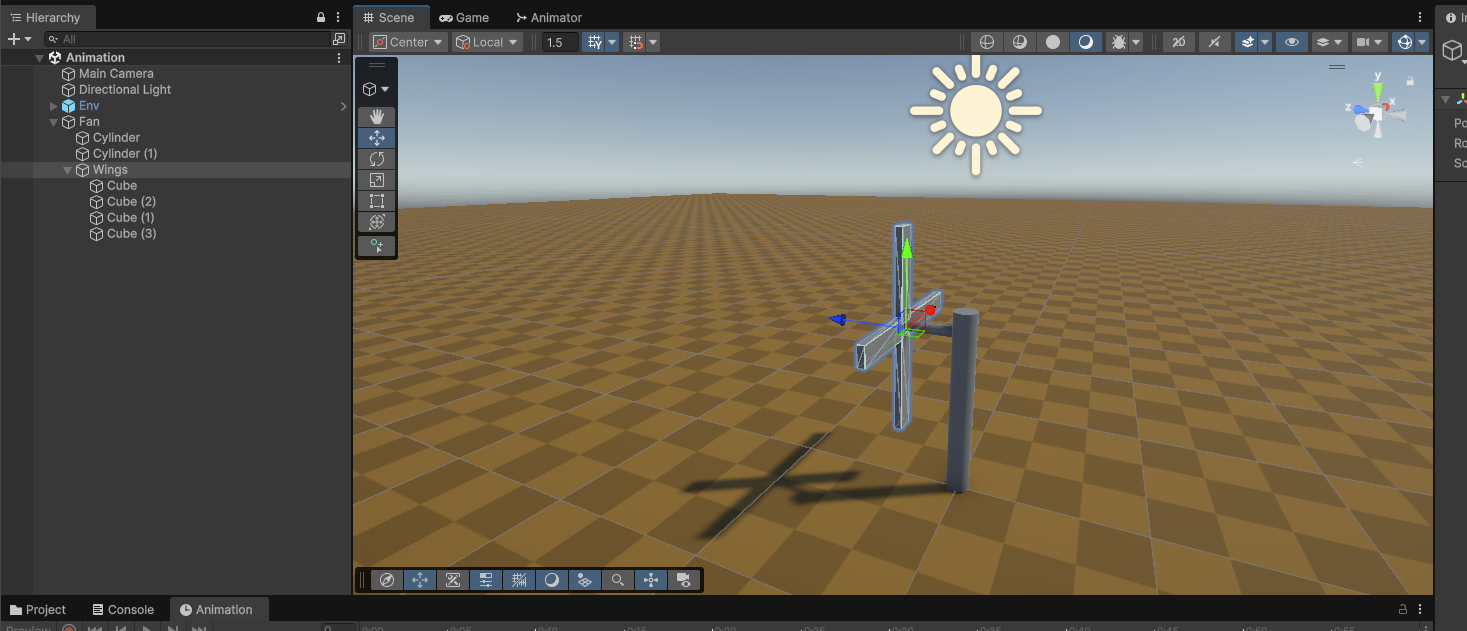Open the Local handle rotation dropdown
The width and height of the screenshot is (1467, 631).
click(x=487, y=42)
